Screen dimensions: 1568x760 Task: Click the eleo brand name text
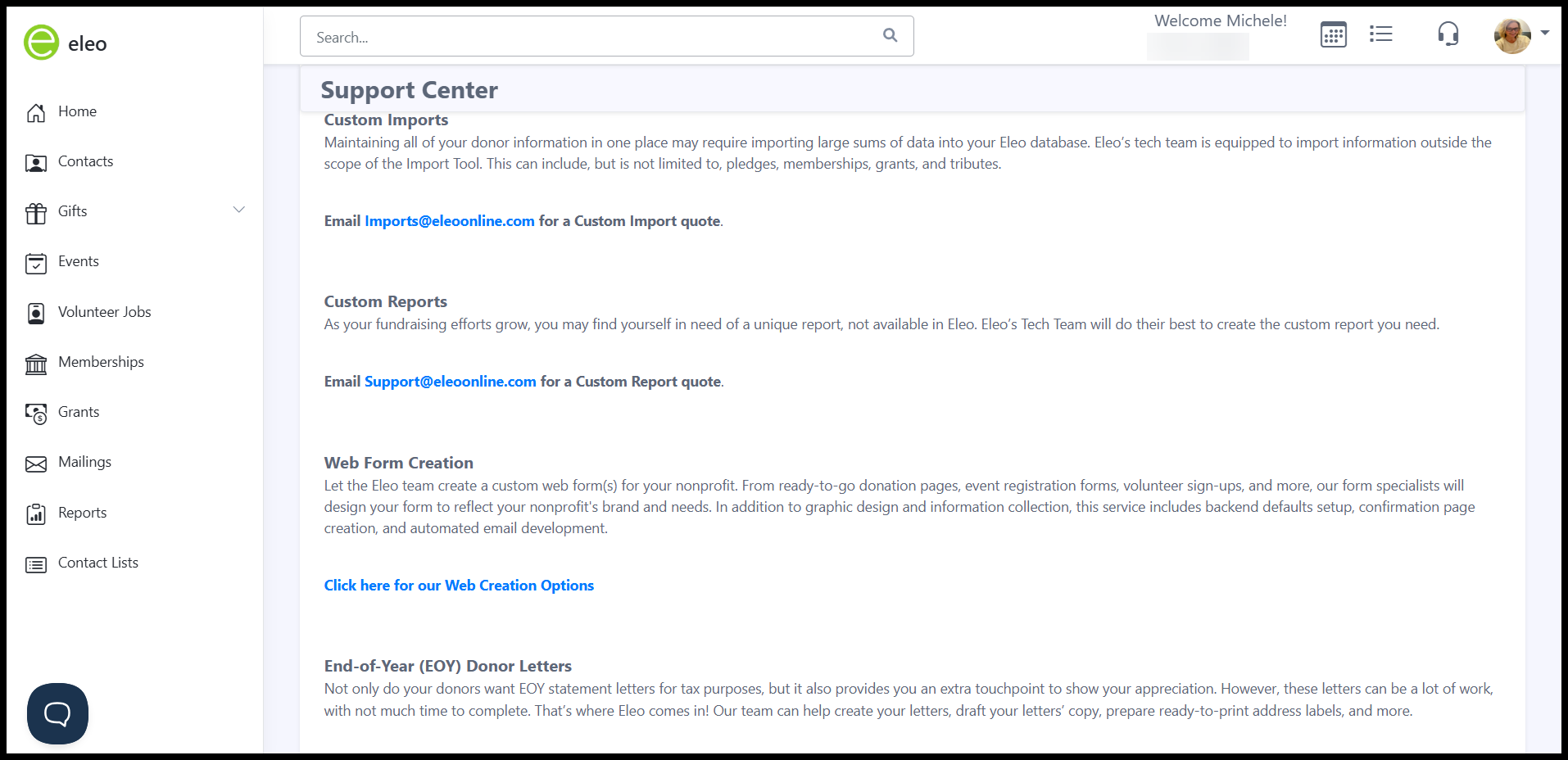click(87, 43)
